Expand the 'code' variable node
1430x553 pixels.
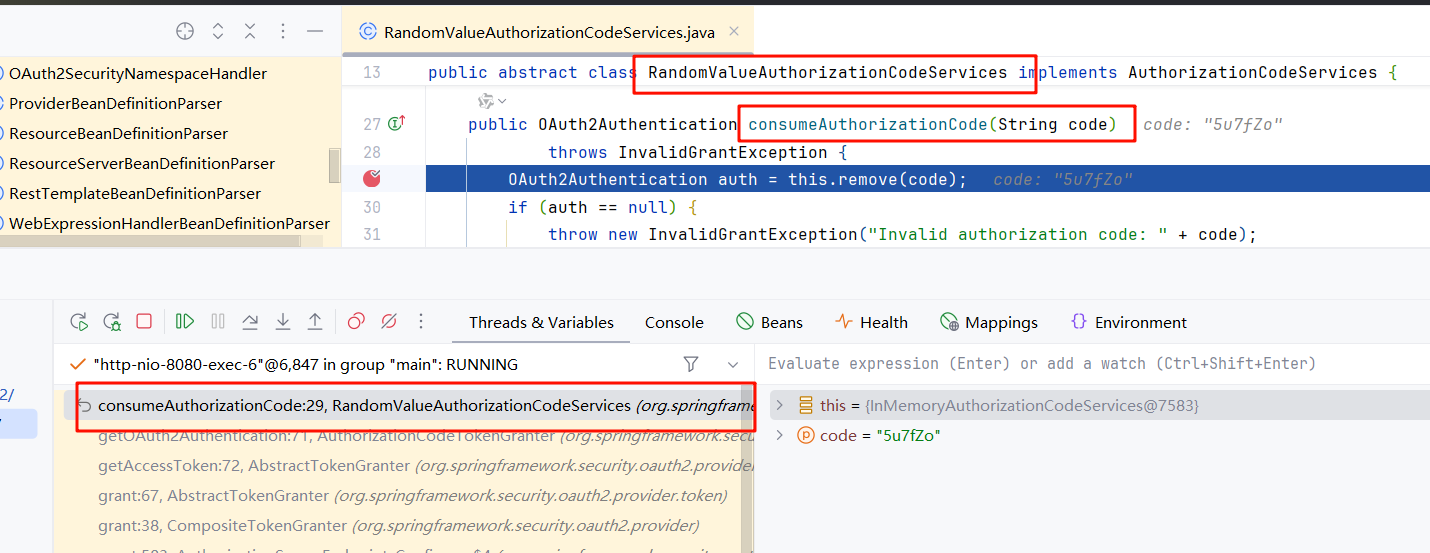click(779, 435)
